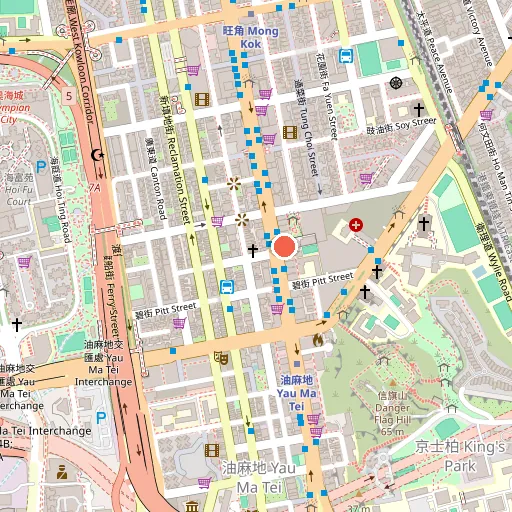Select the parking P icon near Hoi Fu Court
512x512 pixels.
pos(41,167)
